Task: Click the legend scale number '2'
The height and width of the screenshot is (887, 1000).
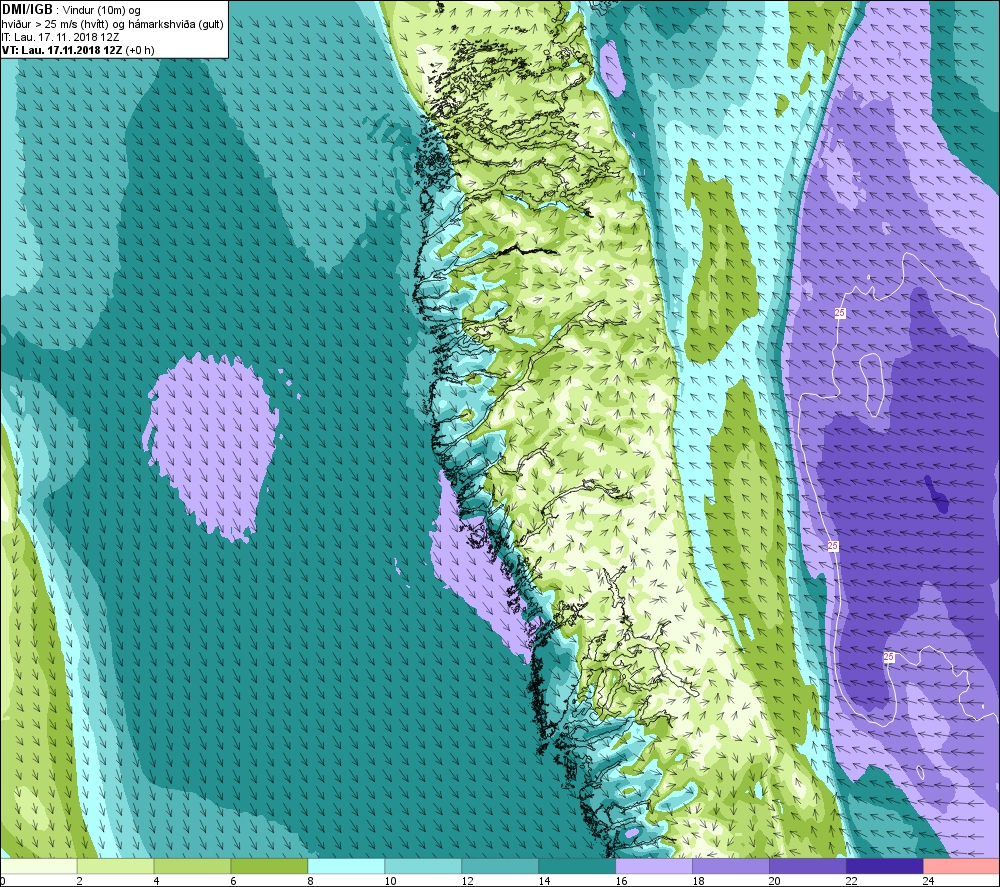Action: [80, 881]
